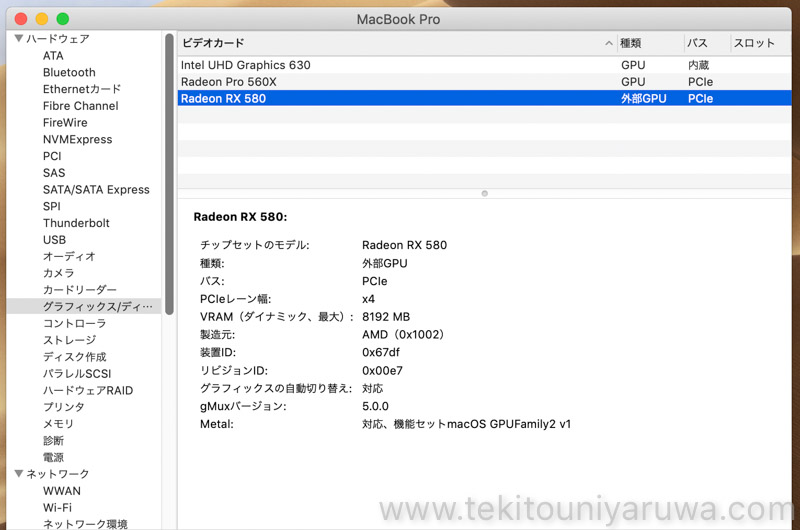Select ATA in the sidebar
Viewport: 800px width, 530px height.
click(x=53, y=56)
